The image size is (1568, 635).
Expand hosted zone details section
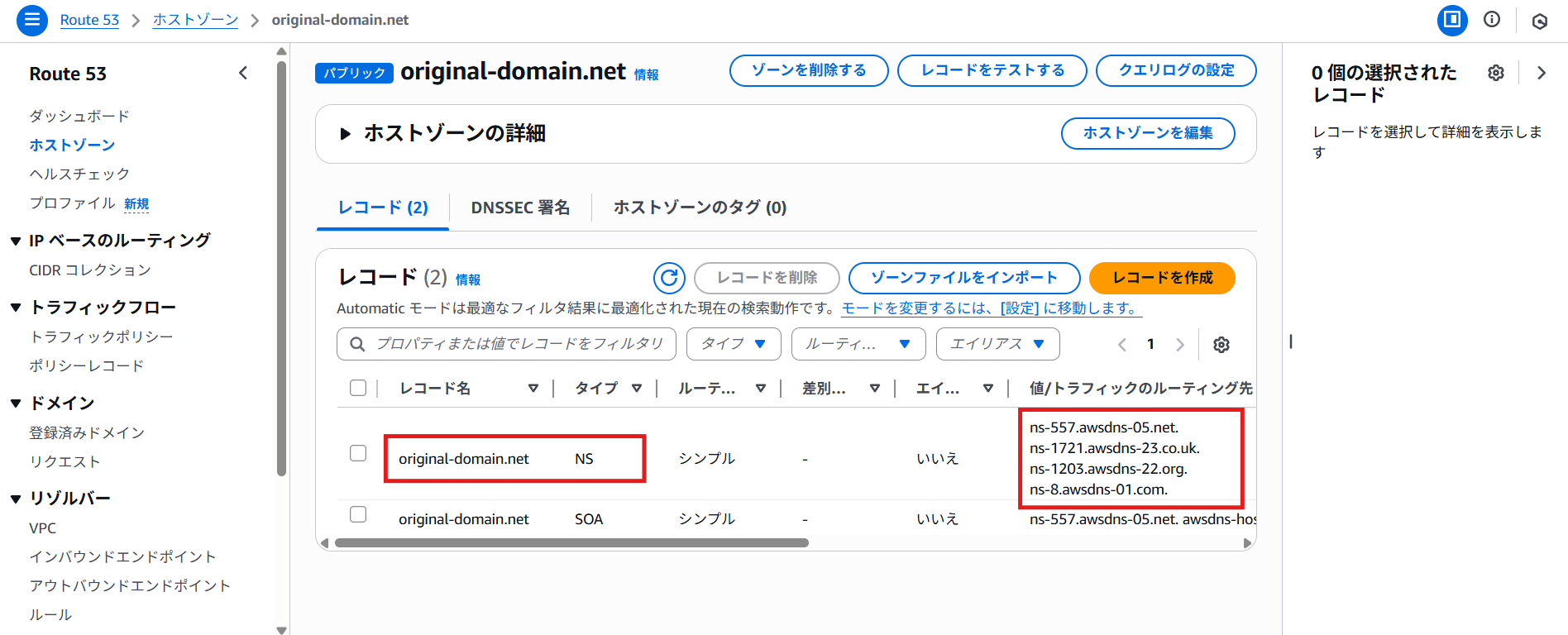tap(346, 134)
